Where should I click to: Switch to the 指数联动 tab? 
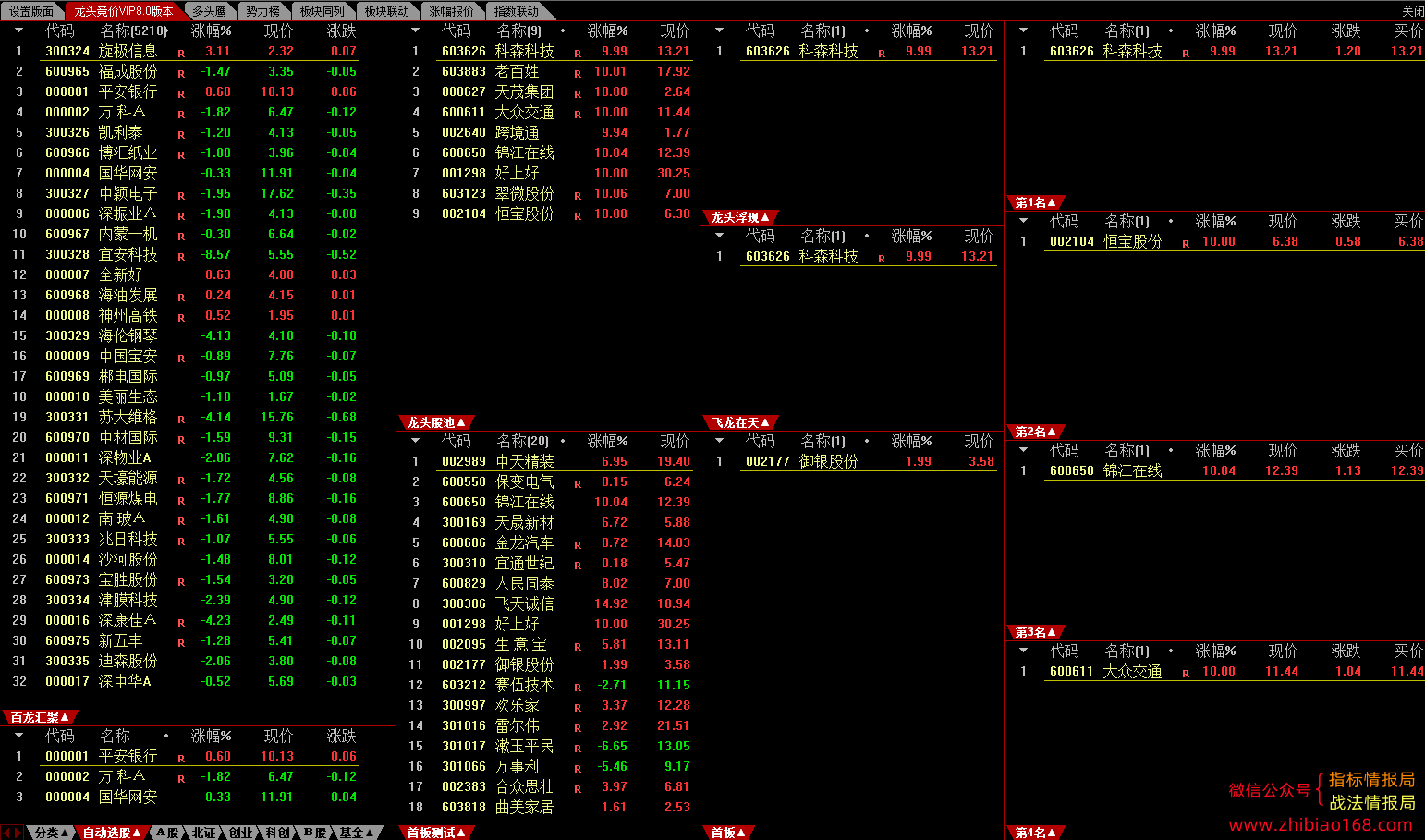(517, 11)
